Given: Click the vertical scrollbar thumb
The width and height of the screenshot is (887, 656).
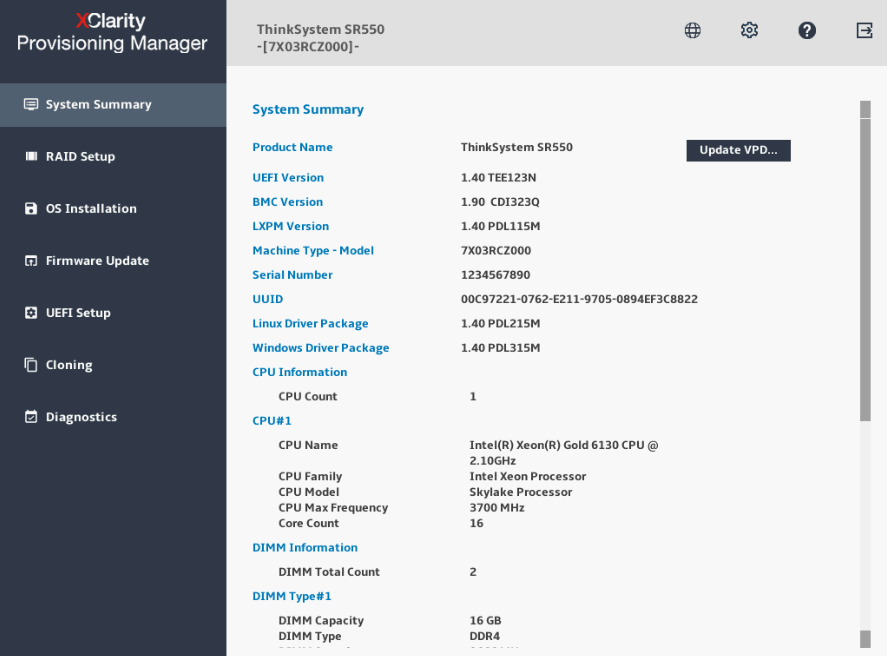Looking at the screenshot, I should click(x=865, y=270).
